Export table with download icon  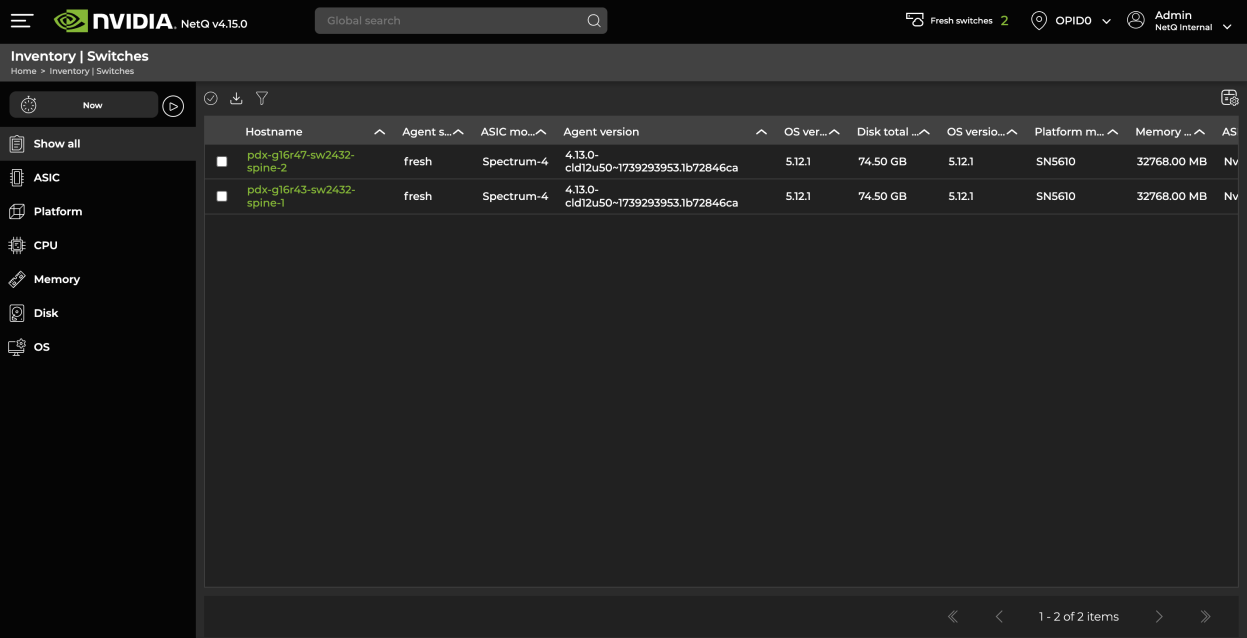pos(236,98)
